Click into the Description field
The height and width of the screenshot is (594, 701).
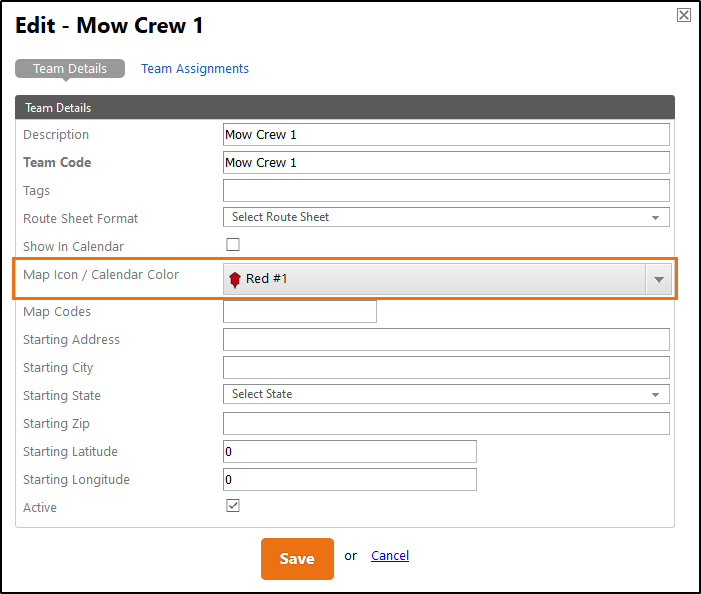[x=446, y=135]
